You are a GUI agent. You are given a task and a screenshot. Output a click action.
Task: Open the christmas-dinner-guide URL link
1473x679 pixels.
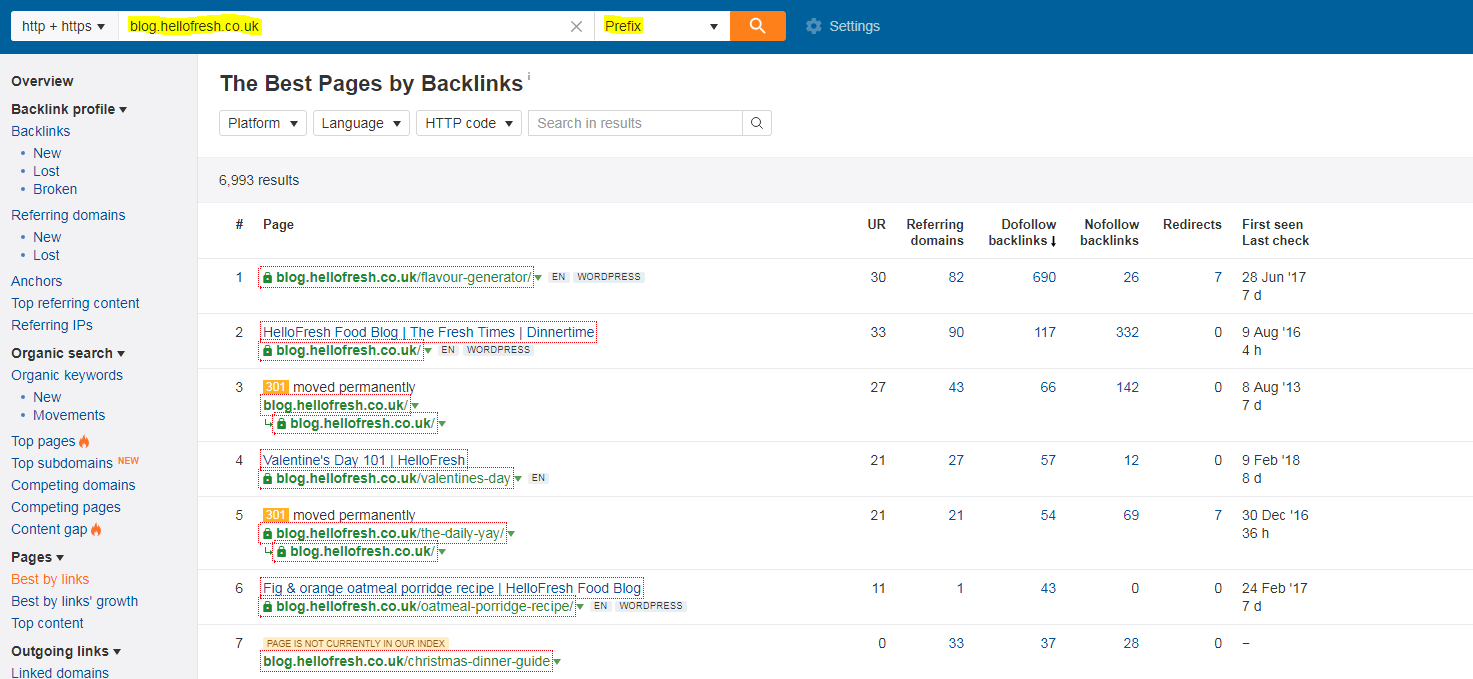tap(407, 661)
